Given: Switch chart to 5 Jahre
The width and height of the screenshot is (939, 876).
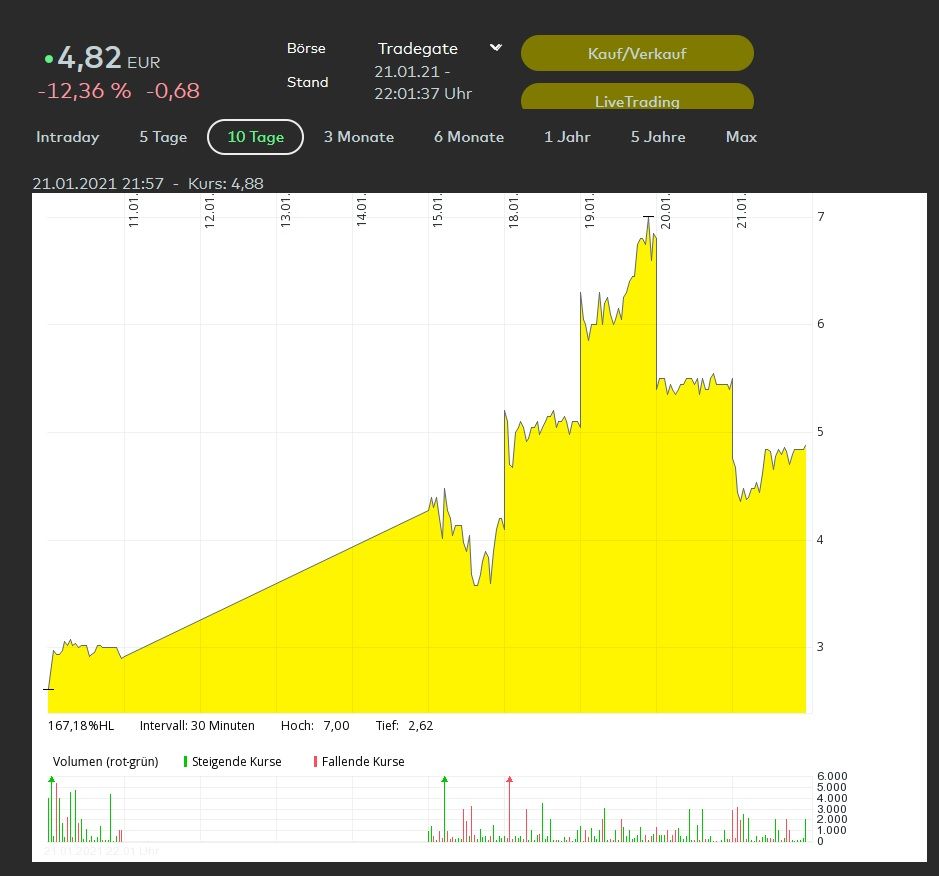Looking at the screenshot, I should point(658,137).
